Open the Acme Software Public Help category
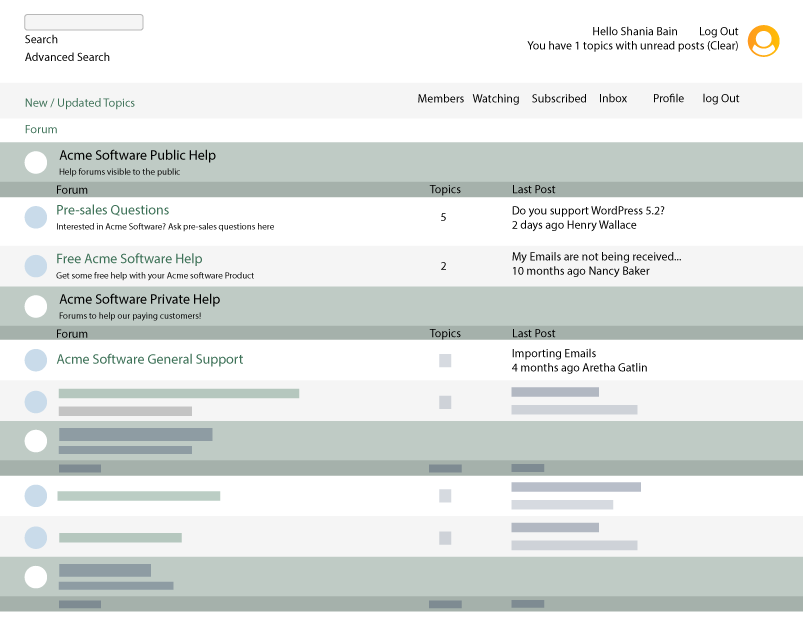The width and height of the screenshot is (803, 625). 137,155
